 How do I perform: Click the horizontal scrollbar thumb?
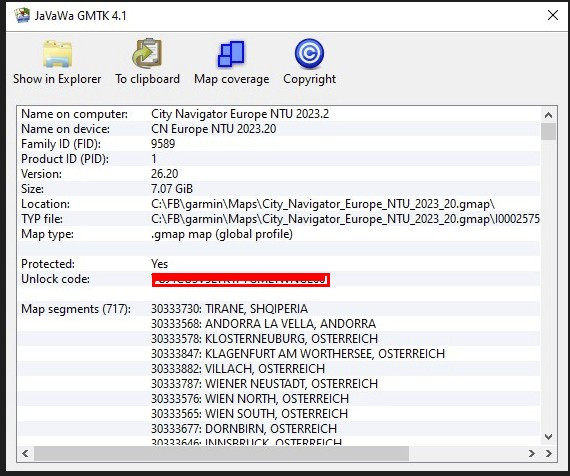(x=221, y=453)
